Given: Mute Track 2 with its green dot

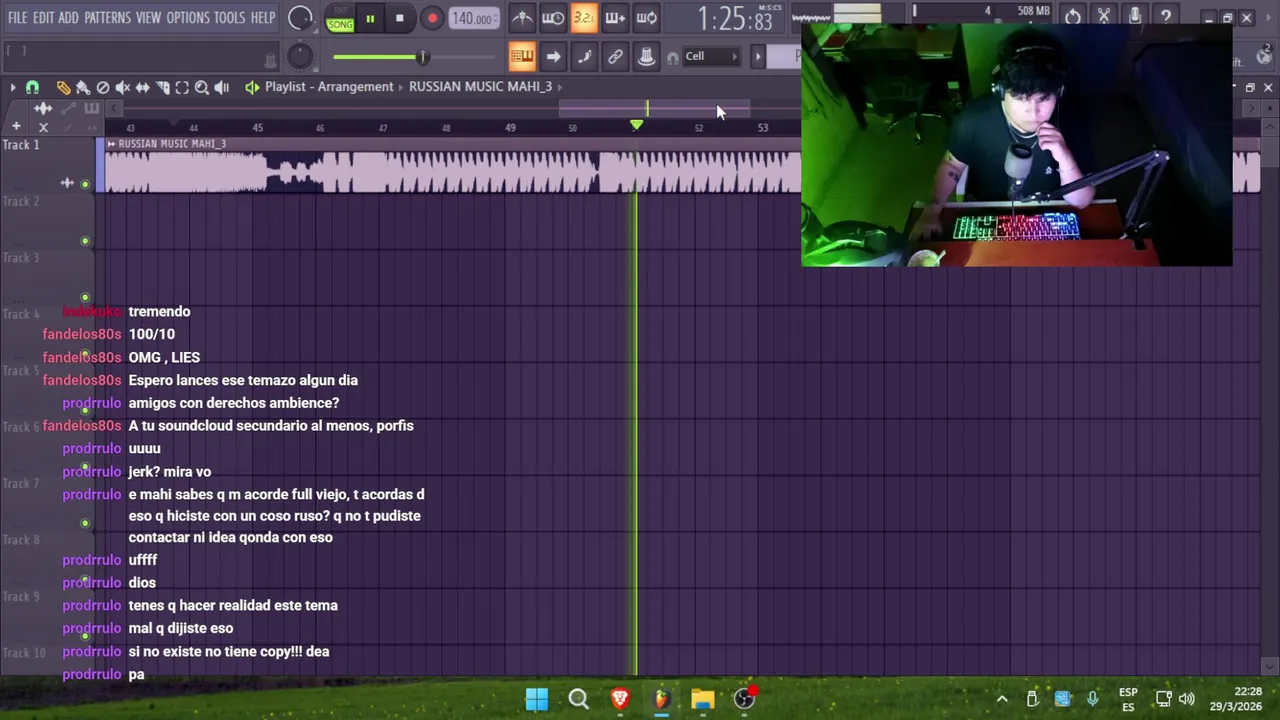Looking at the screenshot, I should click(85, 241).
